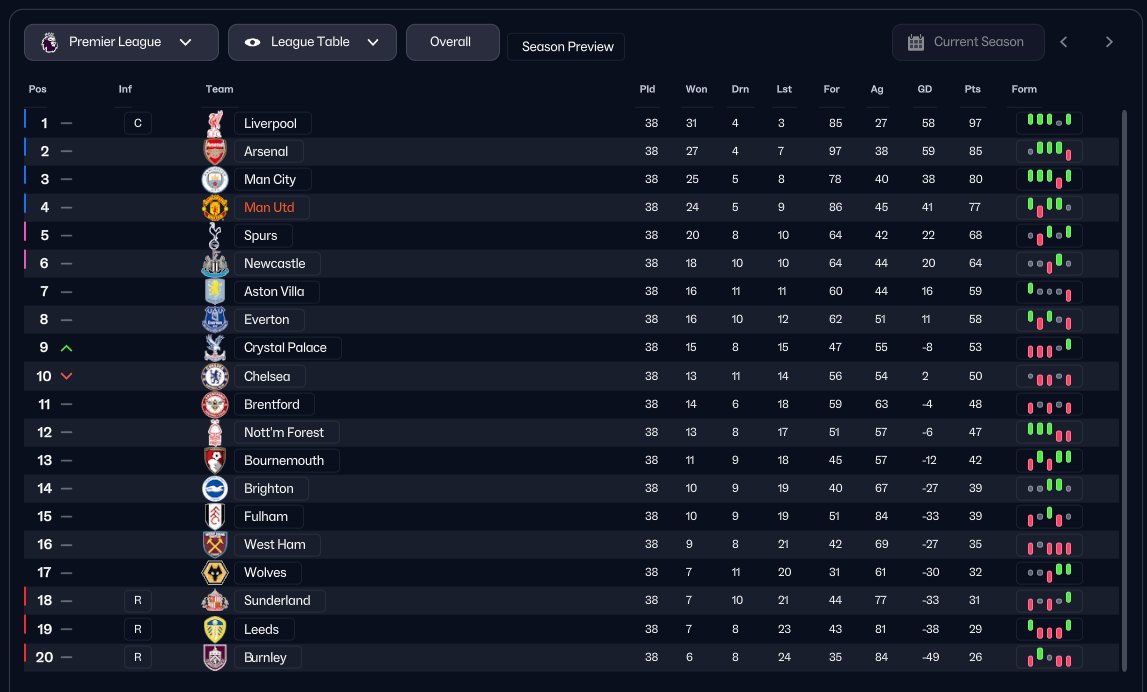1147x692 pixels.
Task: Click the calendar icon beside Current Season
Action: [x=916, y=42]
